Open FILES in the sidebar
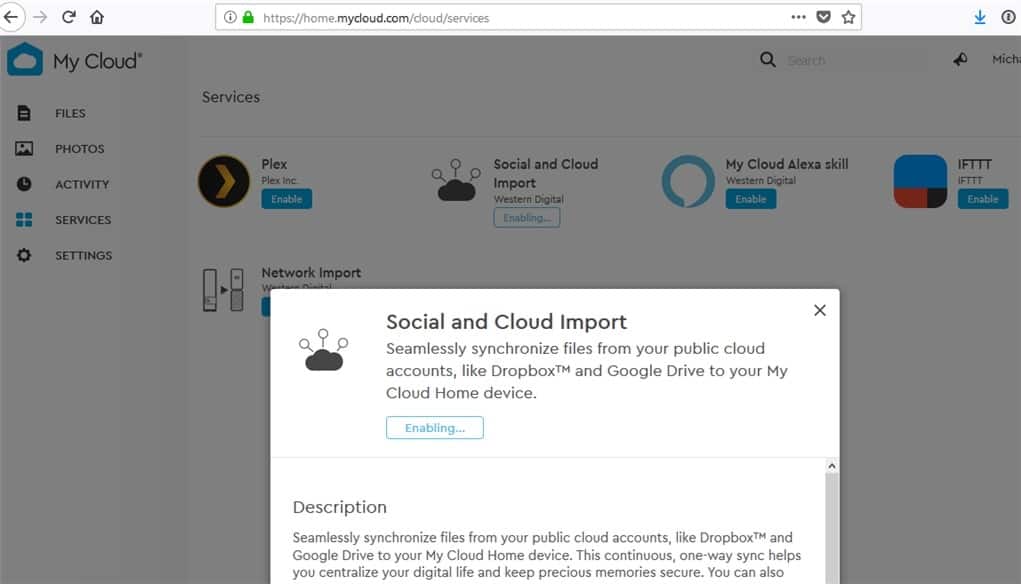Viewport: 1021px width, 584px height. click(70, 113)
